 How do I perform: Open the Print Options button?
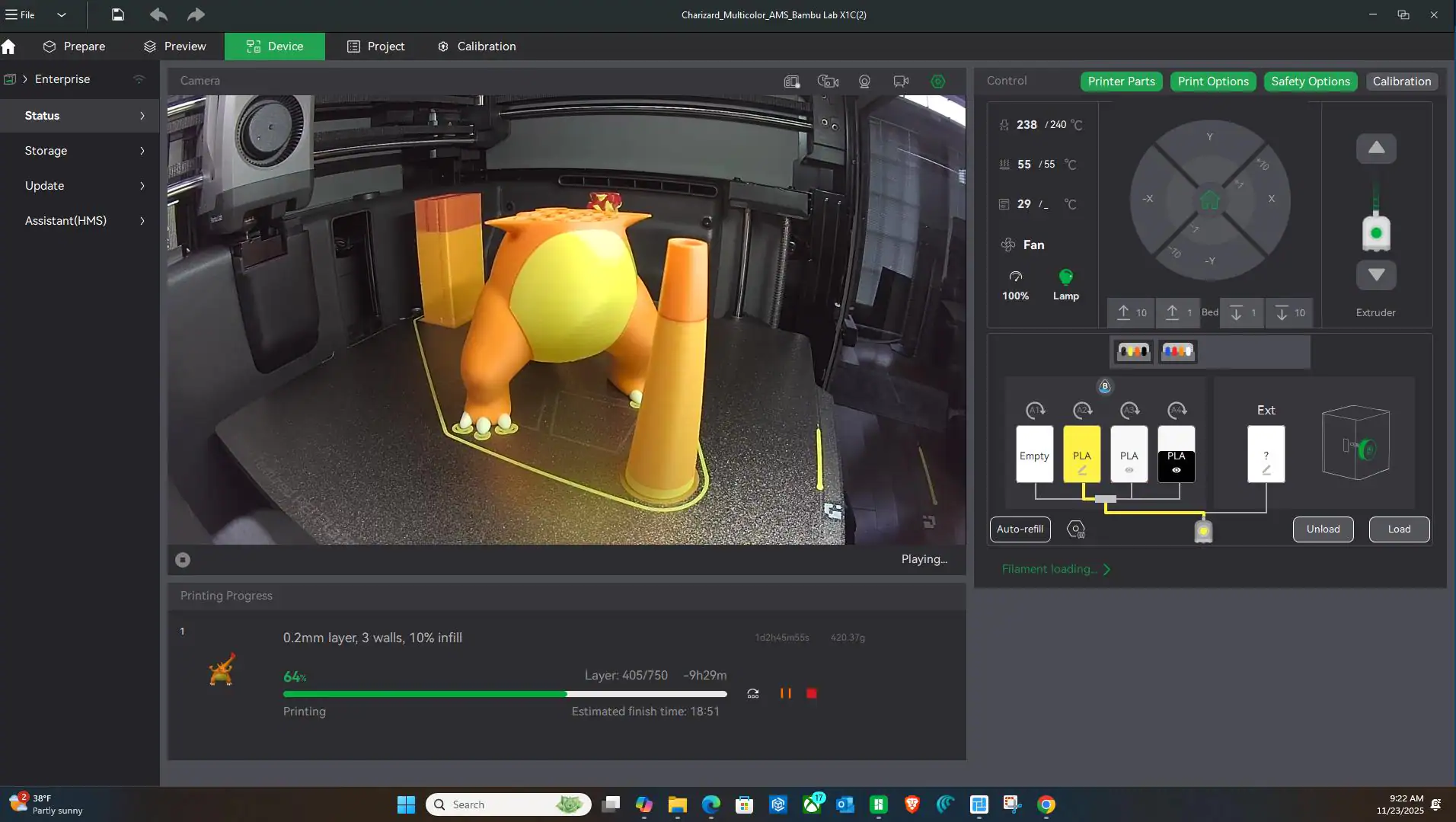pyautogui.click(x=1212, y=82)
